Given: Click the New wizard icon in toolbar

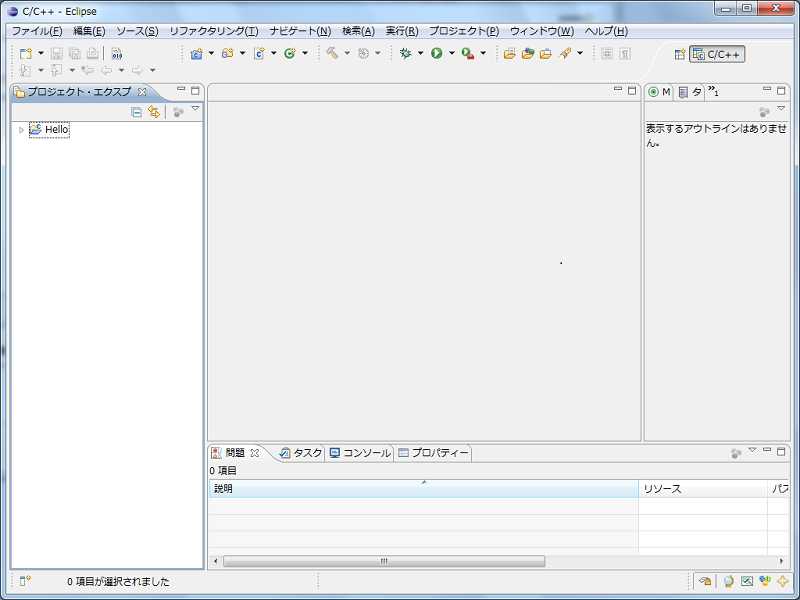Looking at the screenshot, I should click(x=26, y=53).
